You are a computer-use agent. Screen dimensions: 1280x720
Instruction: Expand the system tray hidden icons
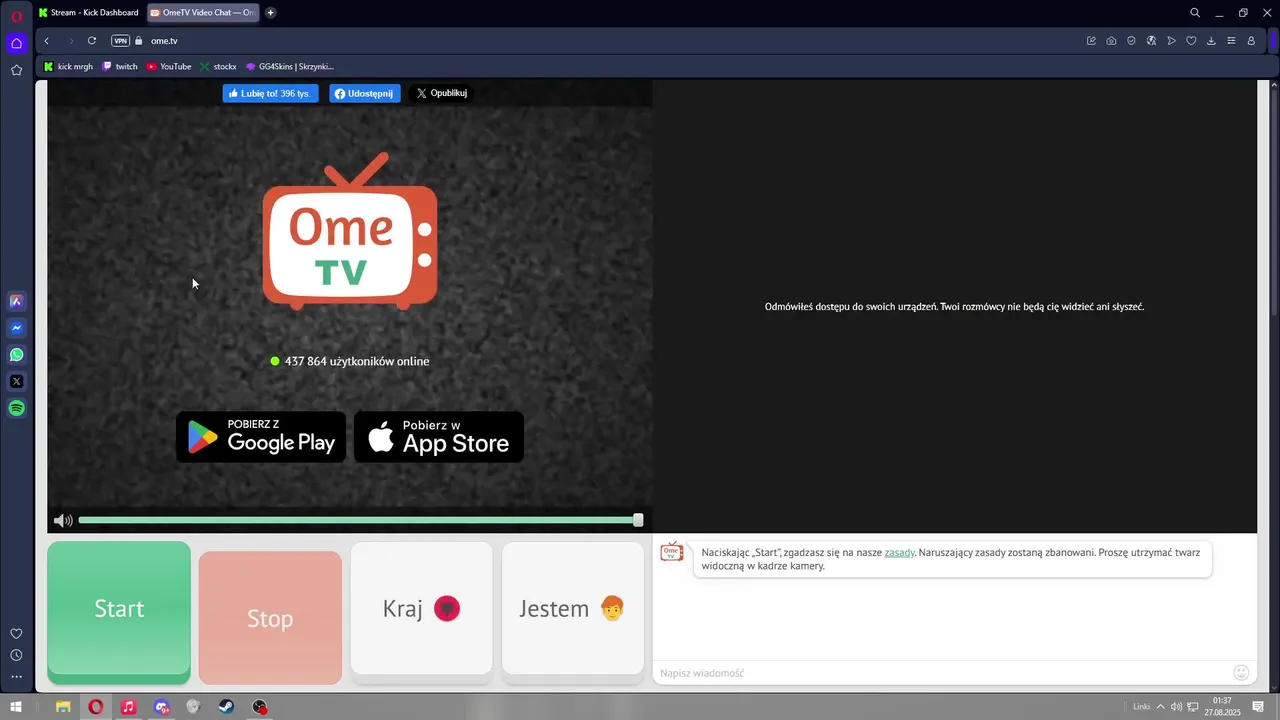[1160, 707]
